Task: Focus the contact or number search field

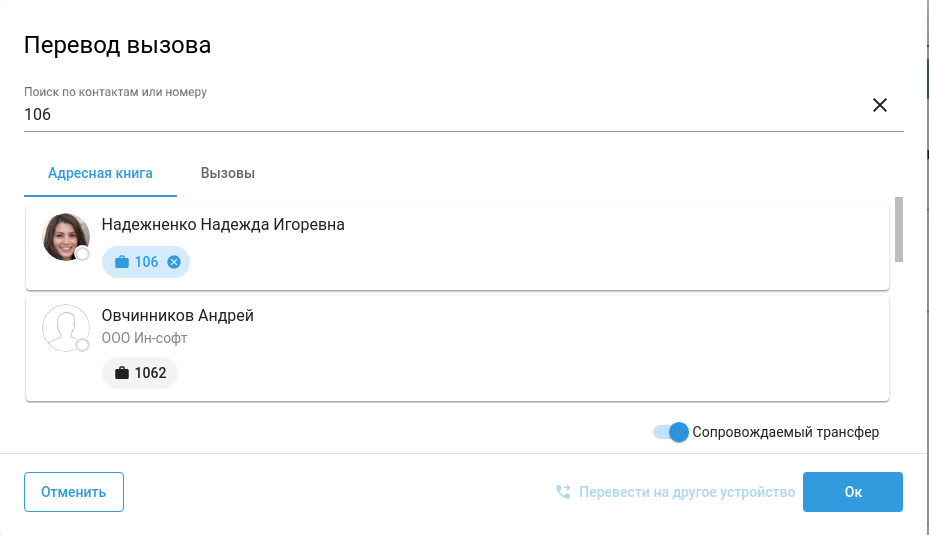Action: tap(440, 114)
